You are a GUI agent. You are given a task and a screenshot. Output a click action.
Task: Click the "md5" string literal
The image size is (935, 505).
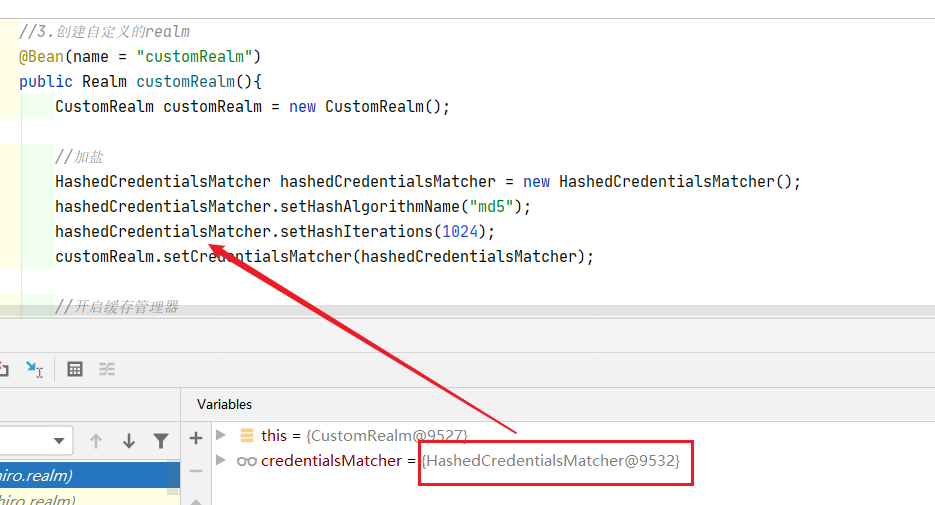coord(491,207)
